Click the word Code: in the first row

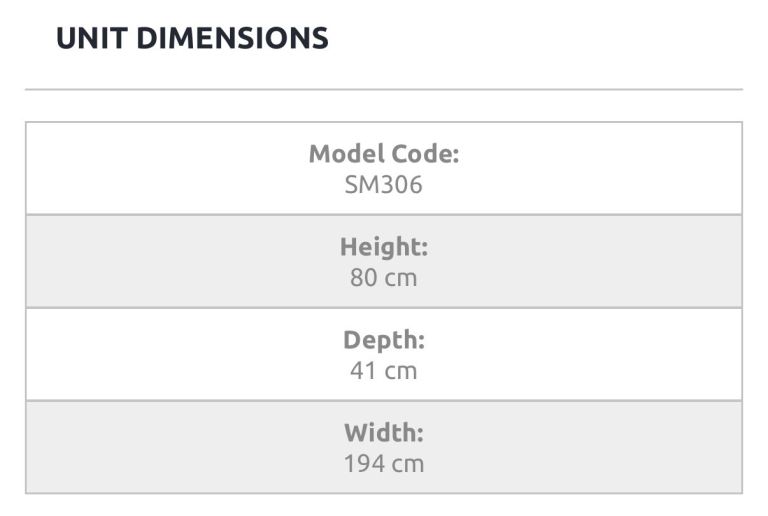coord(424,154)
